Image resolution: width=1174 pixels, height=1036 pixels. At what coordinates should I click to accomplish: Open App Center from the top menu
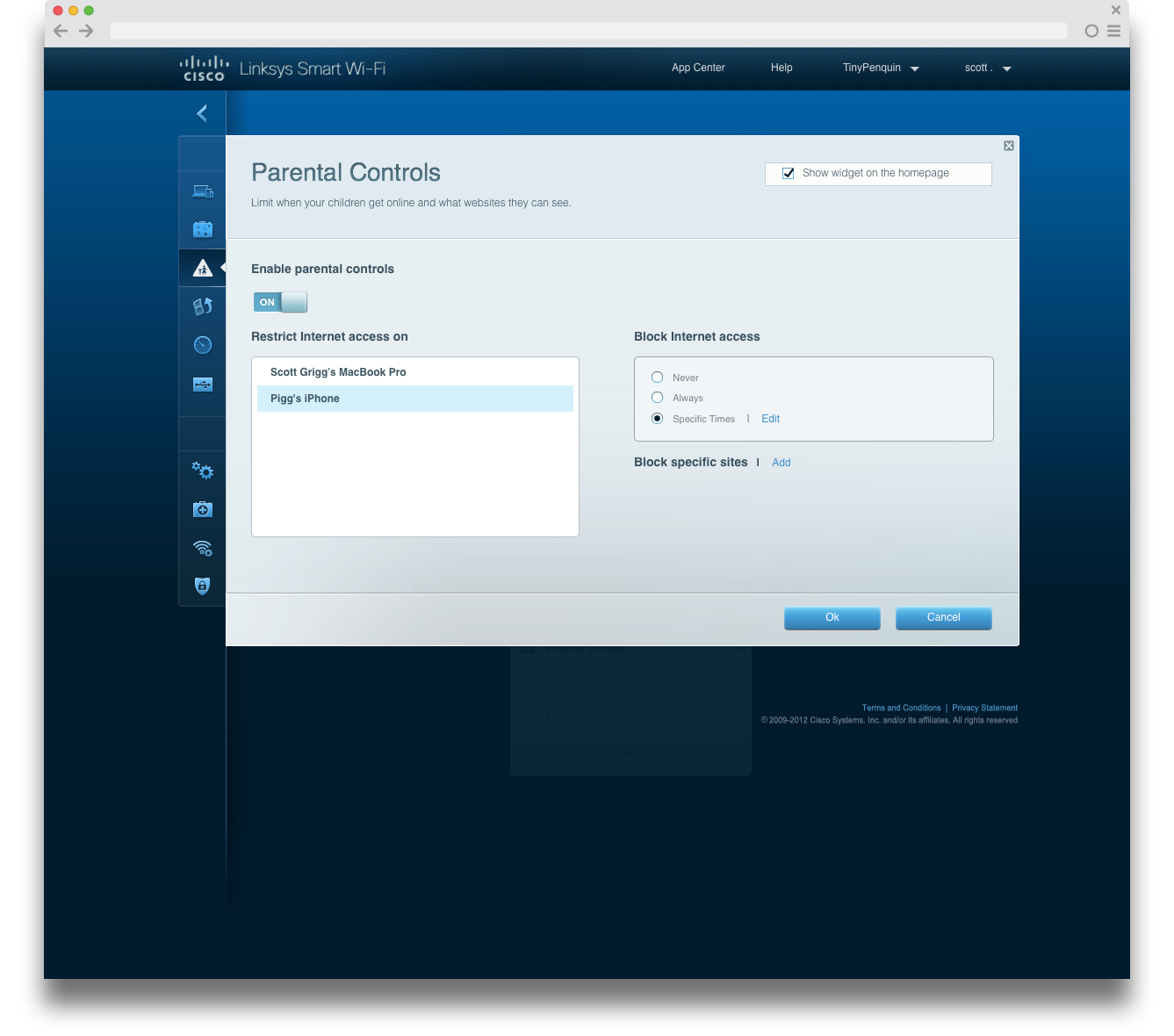point(698,68)
